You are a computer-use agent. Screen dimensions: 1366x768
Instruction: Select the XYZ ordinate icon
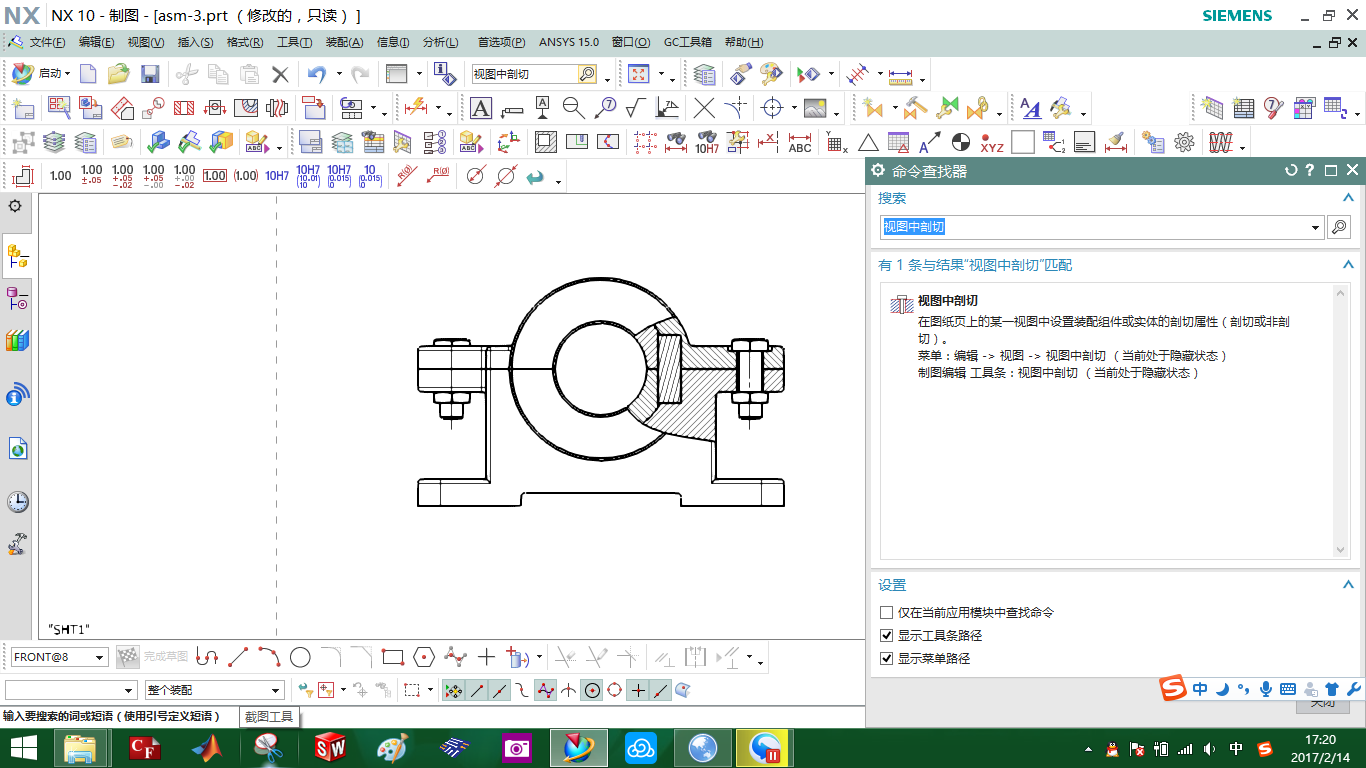click(992, 142)
